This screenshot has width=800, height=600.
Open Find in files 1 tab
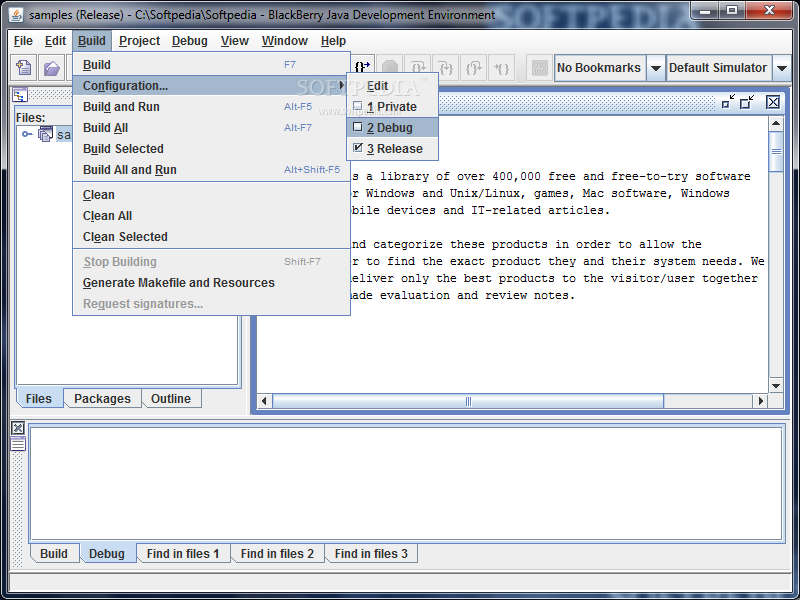[183, 554]
